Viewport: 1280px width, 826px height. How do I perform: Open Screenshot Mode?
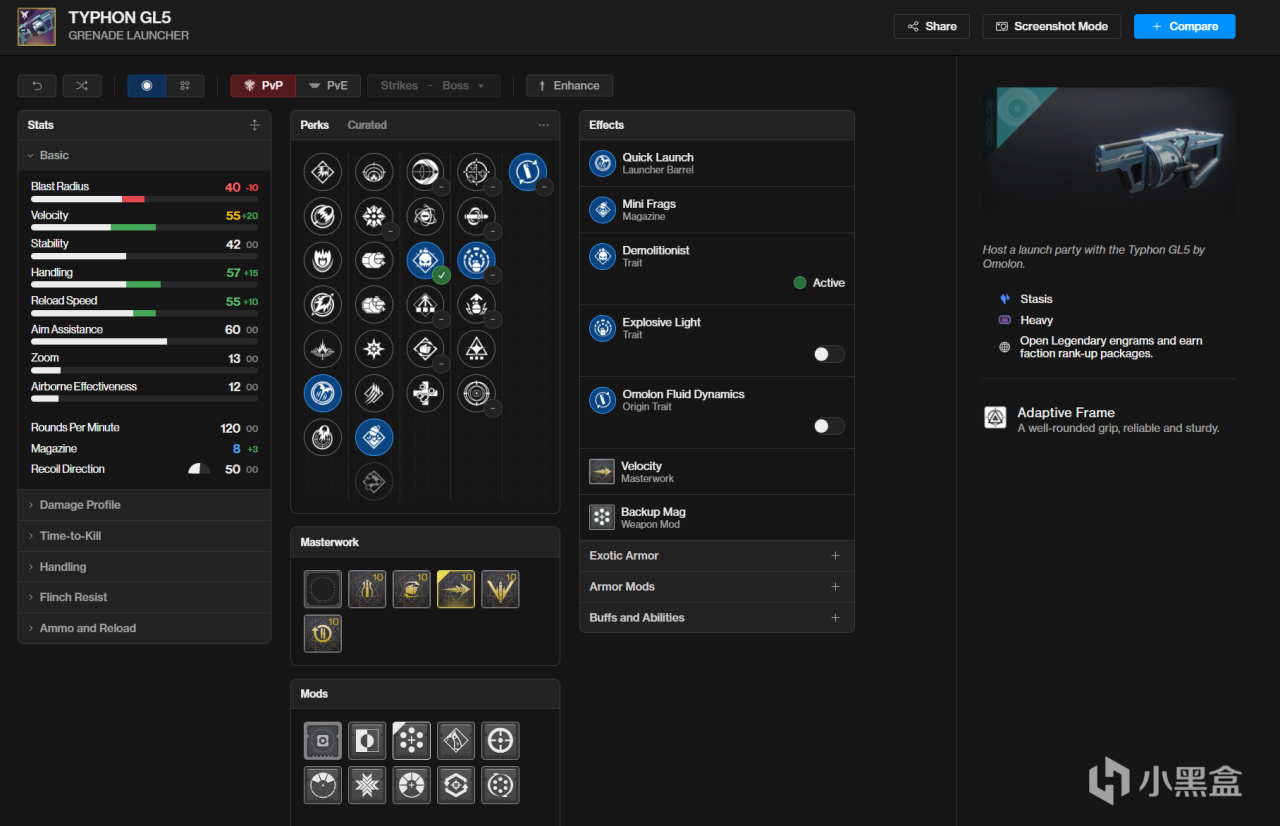(1052, 27)
